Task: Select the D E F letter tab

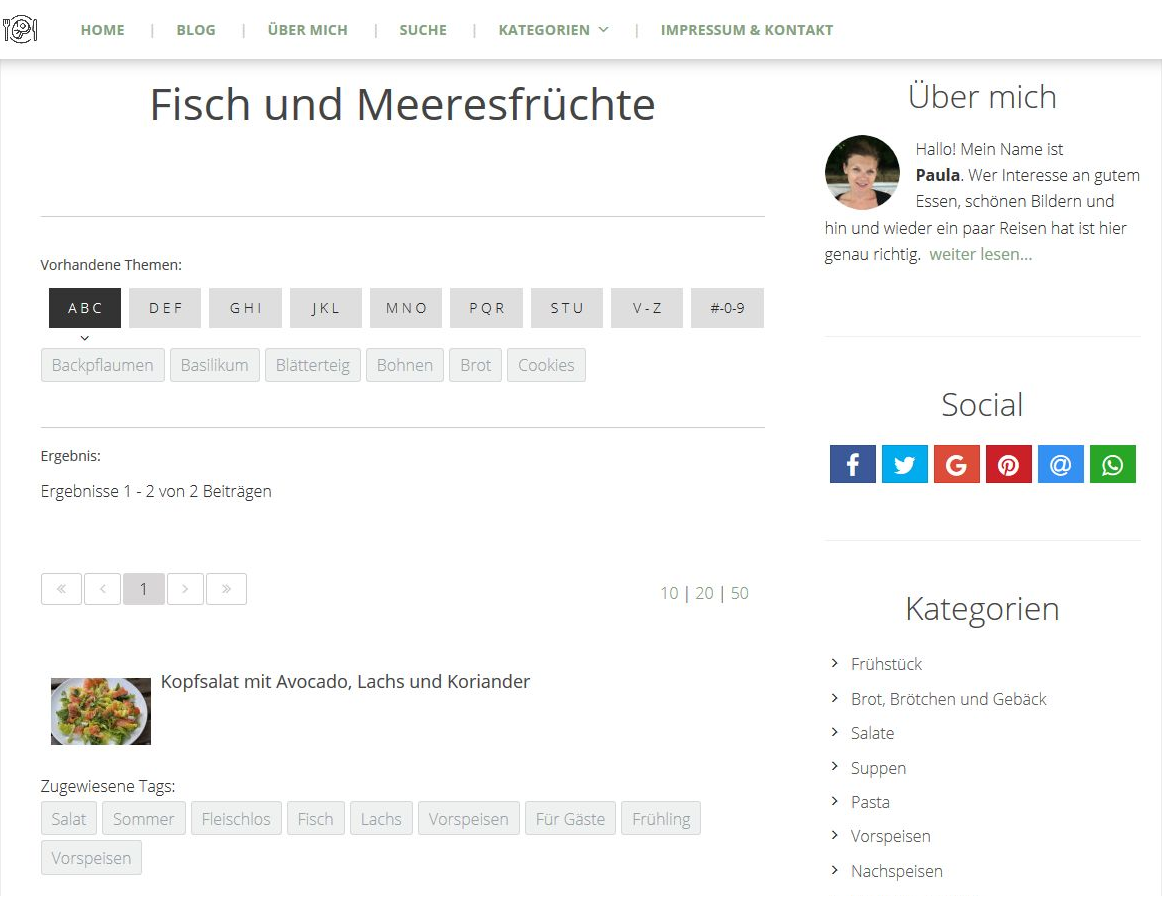Action: tap(165, 308)
